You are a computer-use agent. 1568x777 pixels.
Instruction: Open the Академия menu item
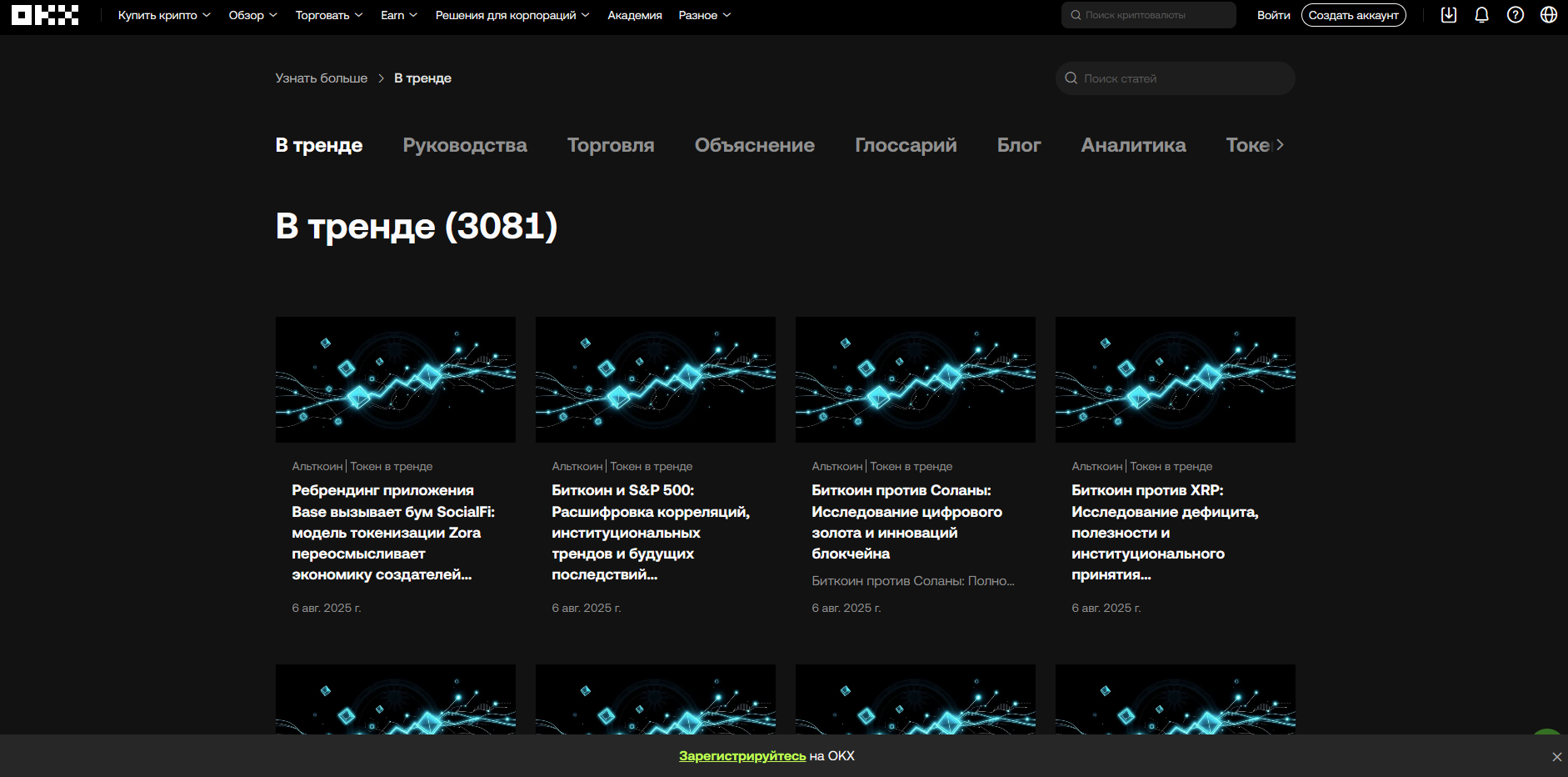click(x=635, y=15)
